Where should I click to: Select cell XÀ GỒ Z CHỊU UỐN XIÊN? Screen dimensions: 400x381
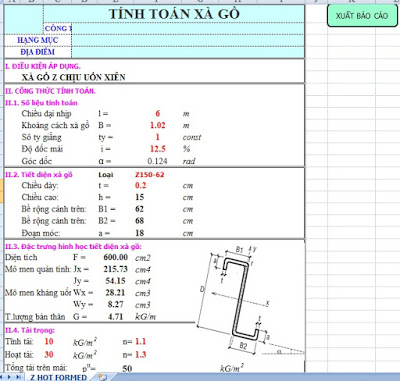pyautogui.click(x=74, y=77)
